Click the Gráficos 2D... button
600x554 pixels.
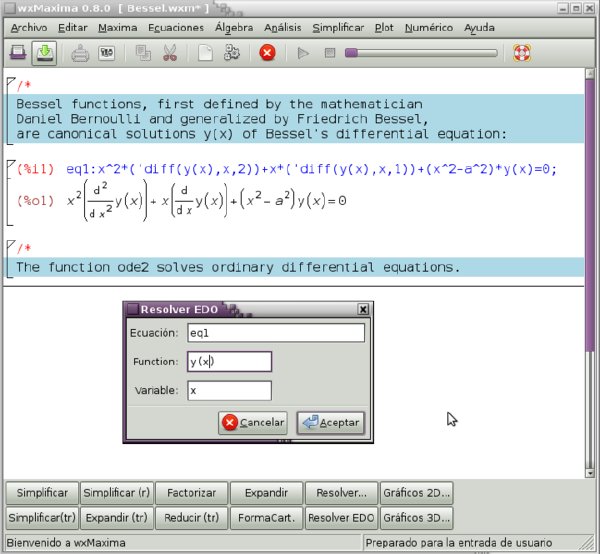(416, 493)
